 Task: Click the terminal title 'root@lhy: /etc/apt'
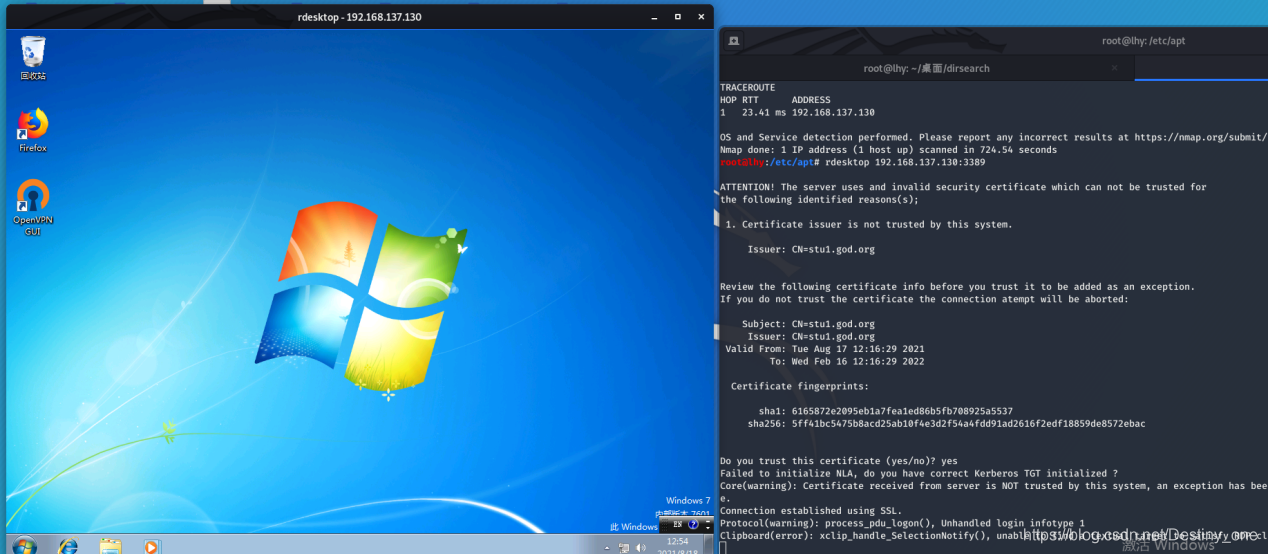click(x=1143, y=41)
